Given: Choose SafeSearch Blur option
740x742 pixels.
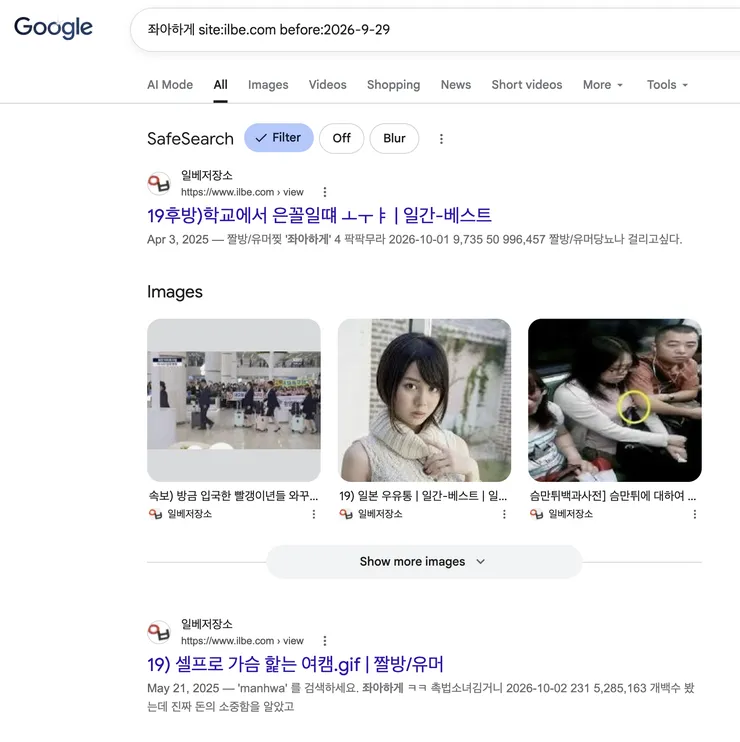Looking at the screenshot, I should [x=394, y=138].
